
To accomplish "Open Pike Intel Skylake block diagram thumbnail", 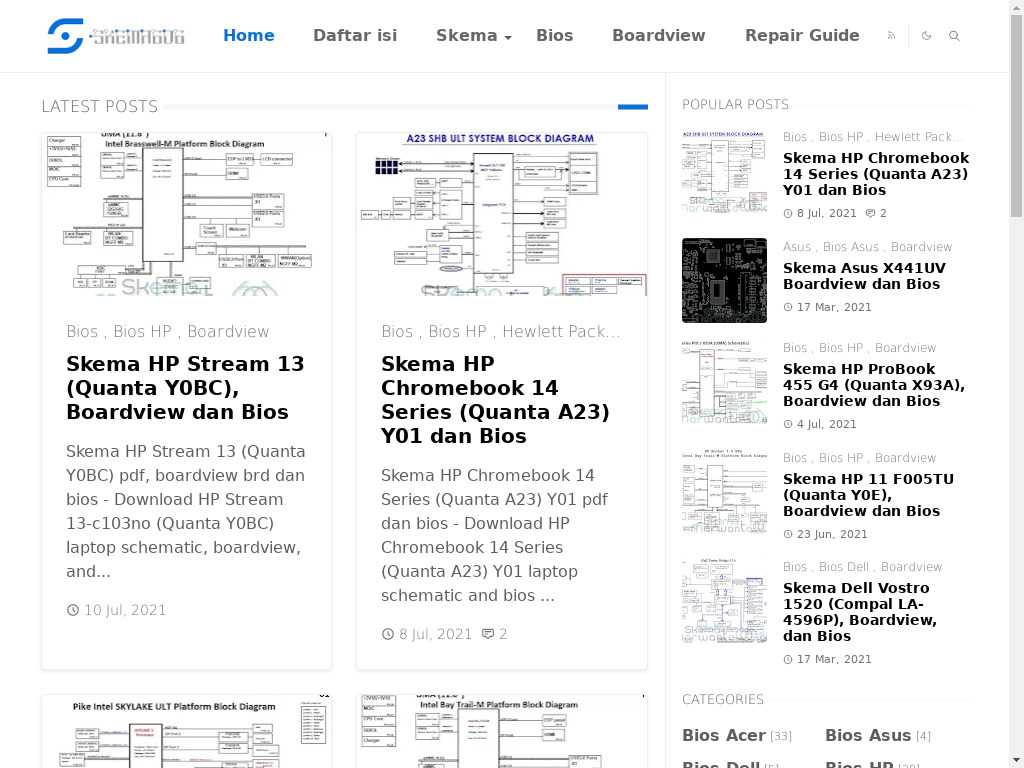I will coord(186,731).
